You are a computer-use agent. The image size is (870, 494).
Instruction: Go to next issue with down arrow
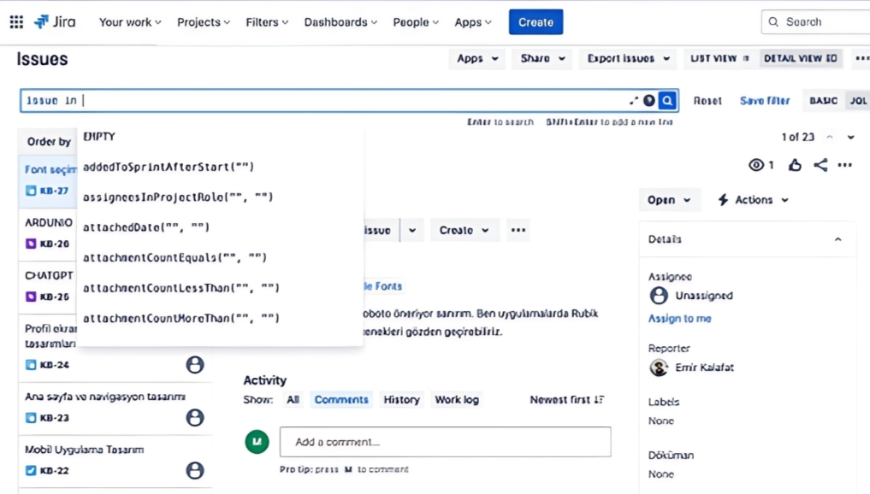pyautogui.click(x=851, y=137)
